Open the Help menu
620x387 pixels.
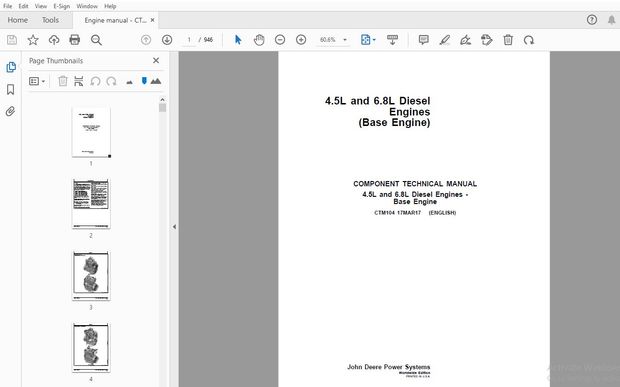pyautogui.click(x=110, y=6)
